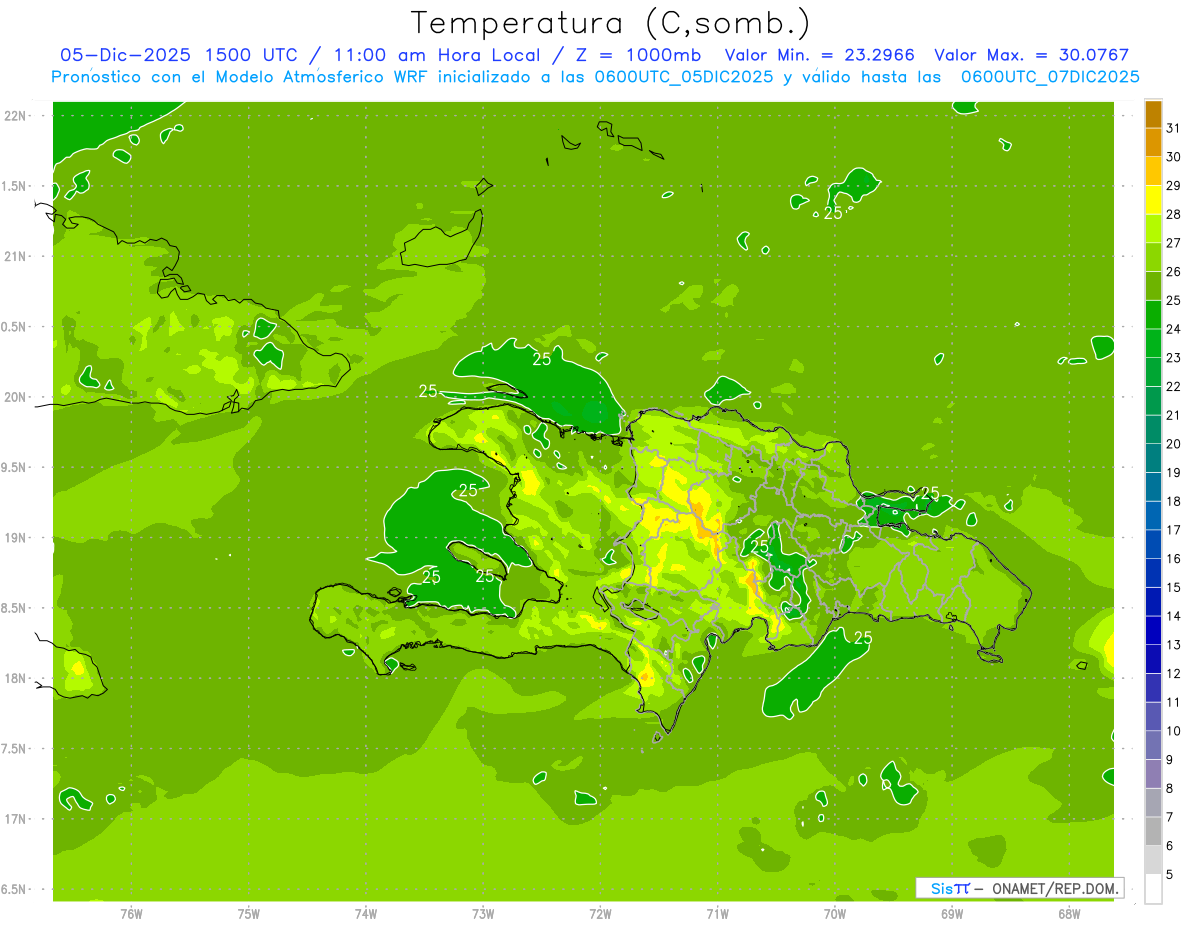The height and width of the screenshot is (927, 1200).
Task: Click the '6.5N' latitude axis label
Action: [x=14, y=889]
